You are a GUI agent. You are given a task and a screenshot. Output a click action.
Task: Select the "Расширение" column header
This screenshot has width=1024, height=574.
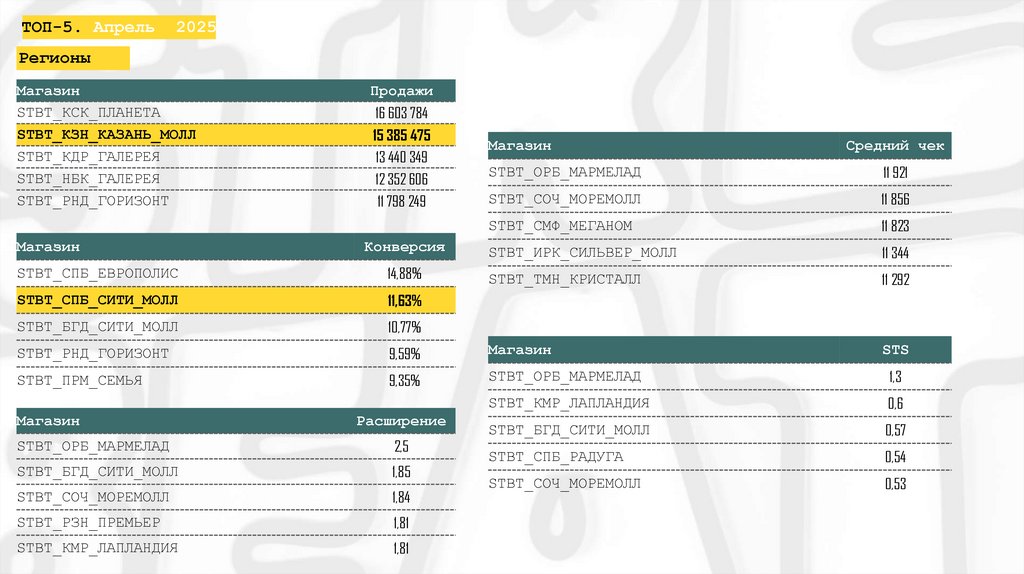tap(401, 420)
